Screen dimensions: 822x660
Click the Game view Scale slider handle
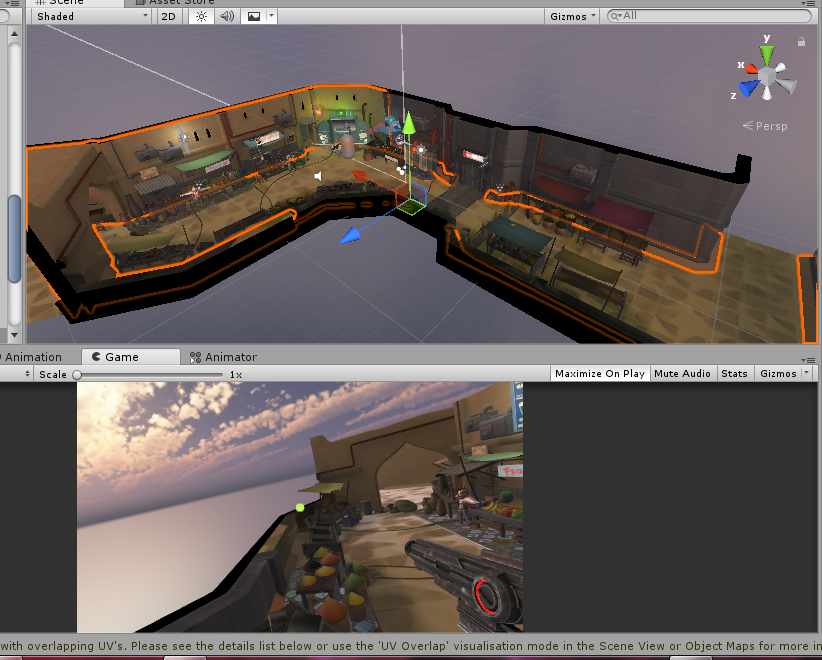pyautogui.click(x=77, y=375)
